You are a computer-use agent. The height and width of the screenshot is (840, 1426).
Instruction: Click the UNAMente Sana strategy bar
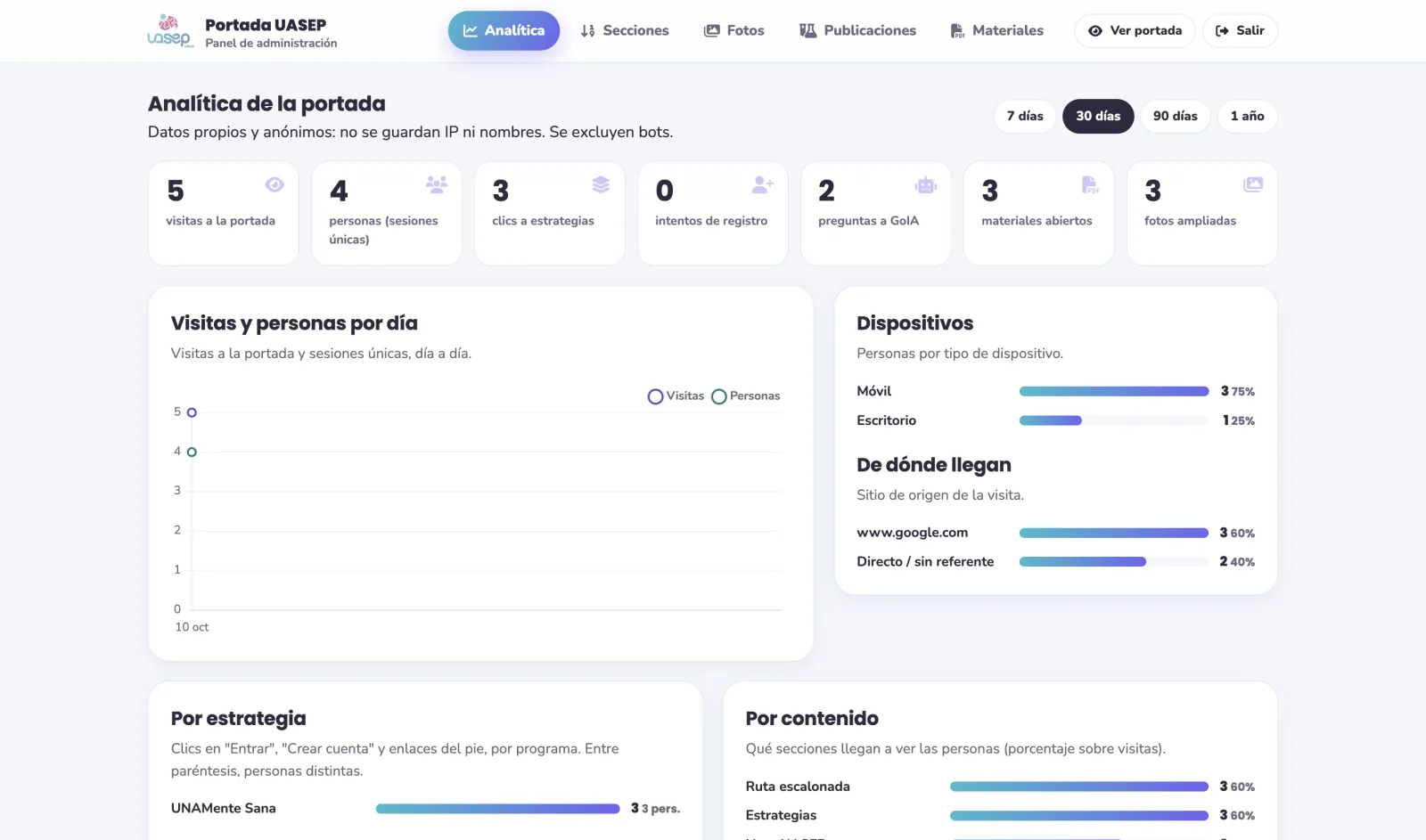point(497,809)
